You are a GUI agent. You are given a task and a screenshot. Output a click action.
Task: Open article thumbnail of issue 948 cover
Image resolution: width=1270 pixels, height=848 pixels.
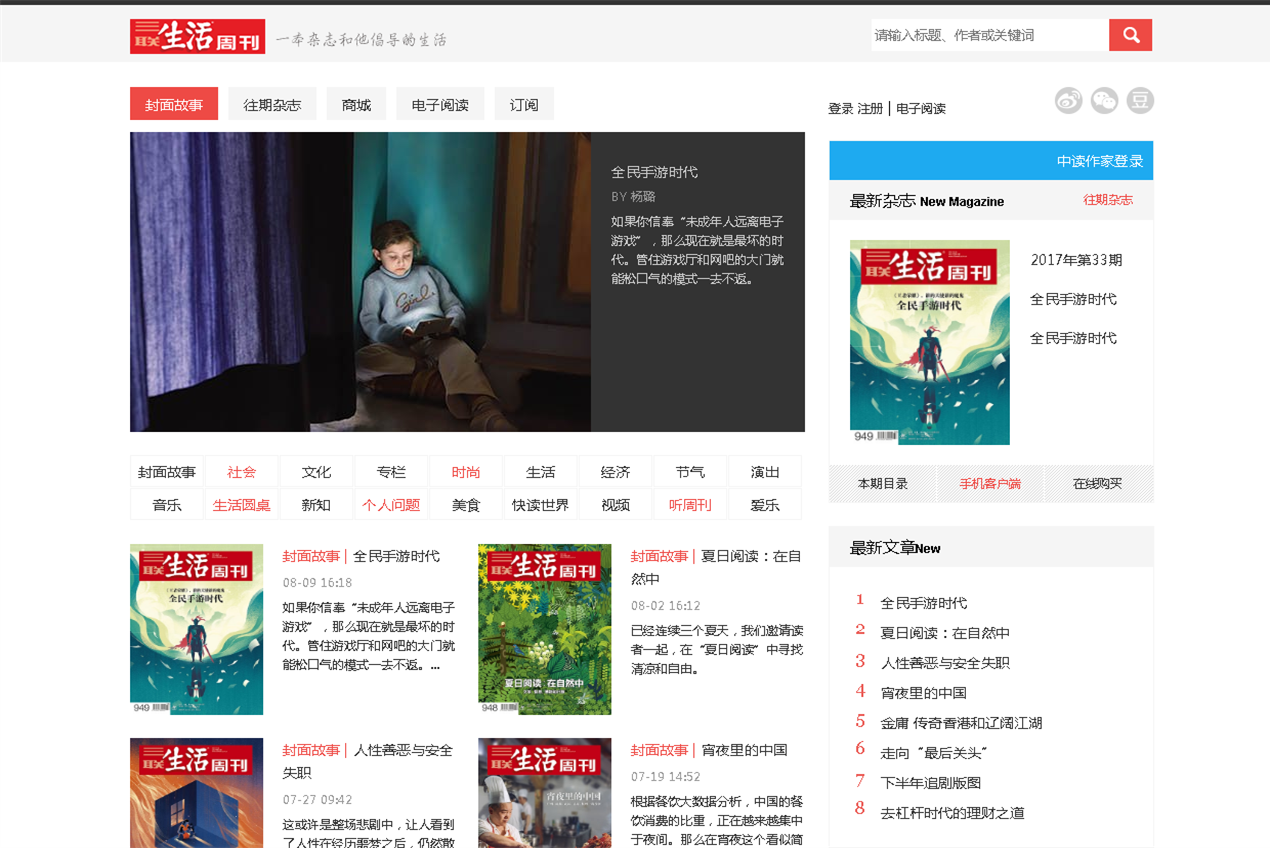[544, 629]
